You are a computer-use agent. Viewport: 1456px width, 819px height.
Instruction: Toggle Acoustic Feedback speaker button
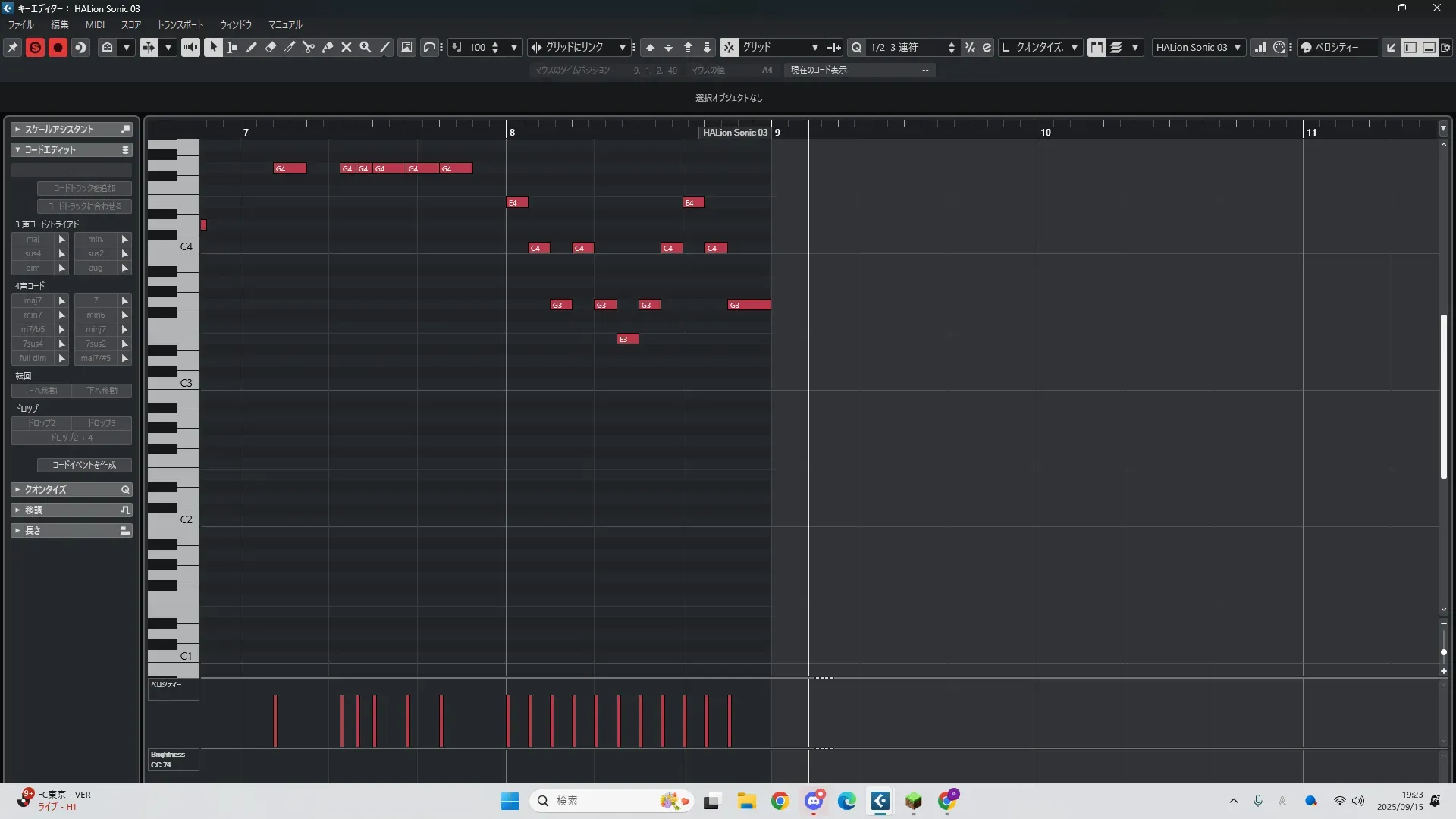pos(190,47)
